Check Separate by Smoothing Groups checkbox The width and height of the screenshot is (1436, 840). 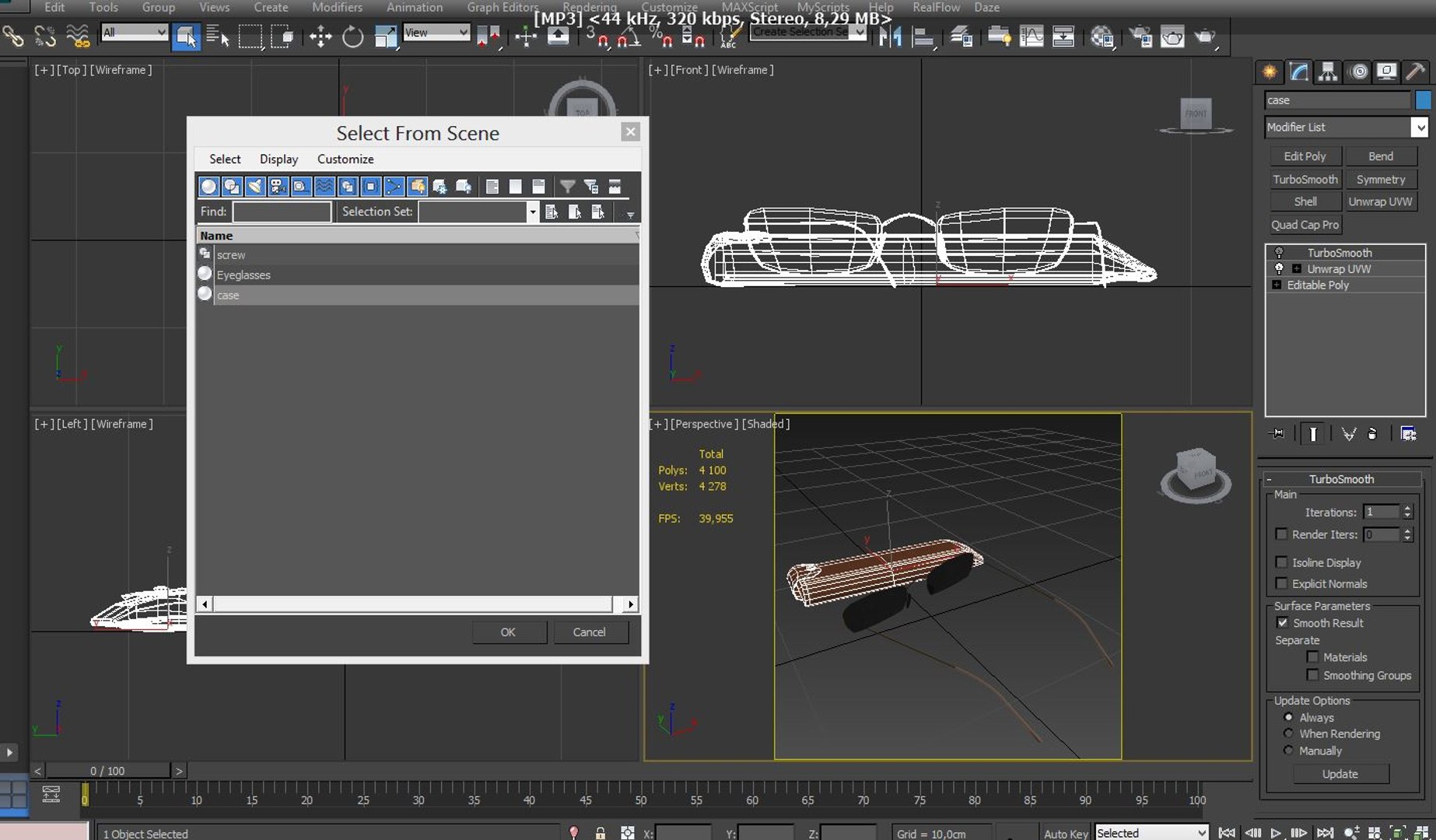pos(1313,674)
